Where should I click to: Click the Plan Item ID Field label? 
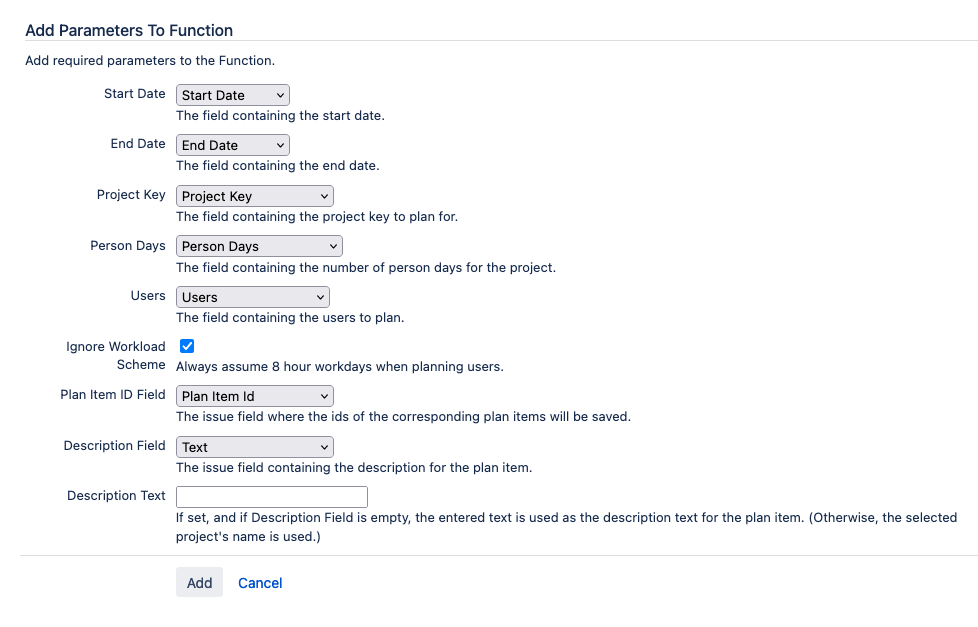(x=113, y=394)
